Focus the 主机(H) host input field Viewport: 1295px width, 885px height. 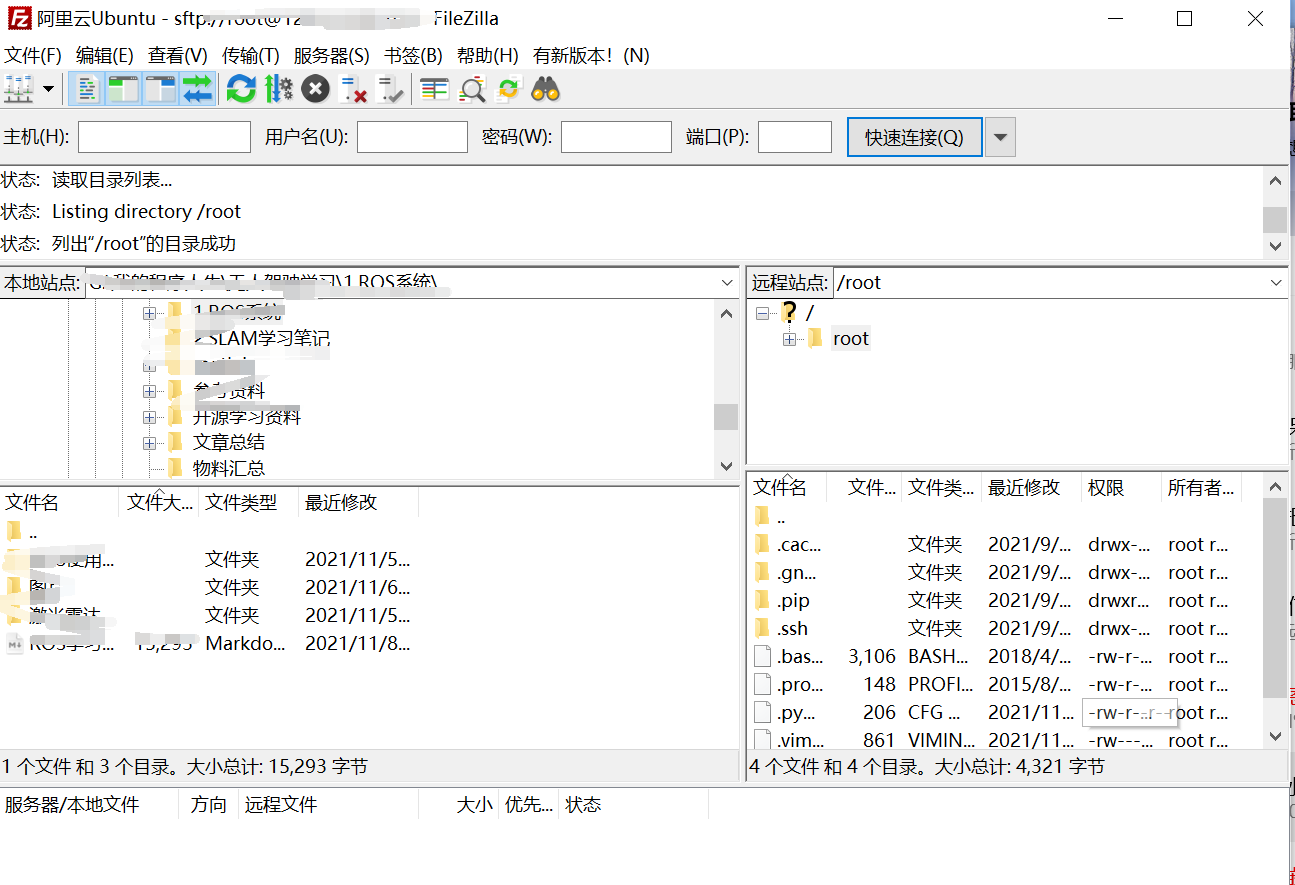(164, 137)
